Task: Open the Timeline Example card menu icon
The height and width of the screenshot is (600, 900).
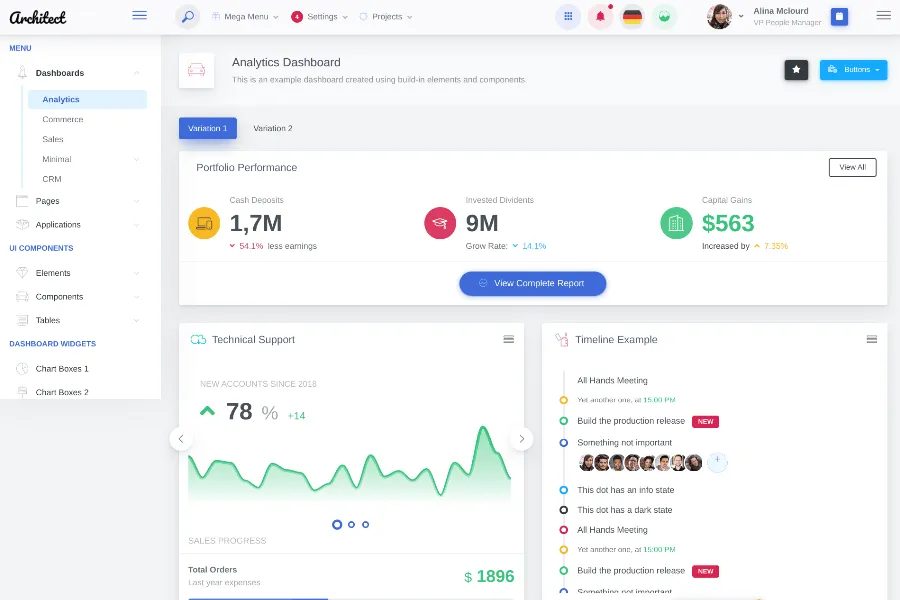Action: (x=871, y=339)
